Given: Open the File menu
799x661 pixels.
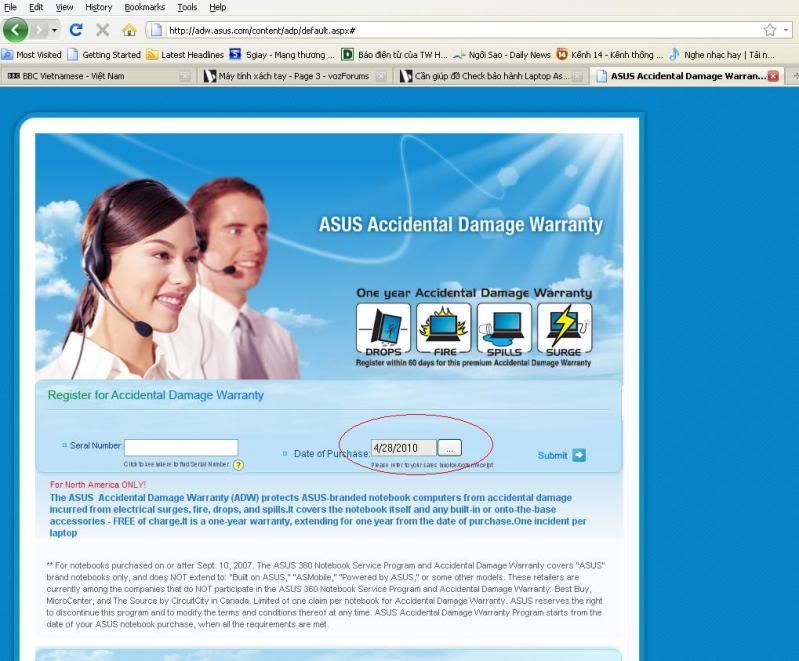Looking at the screenshot, I should (10, 7).
